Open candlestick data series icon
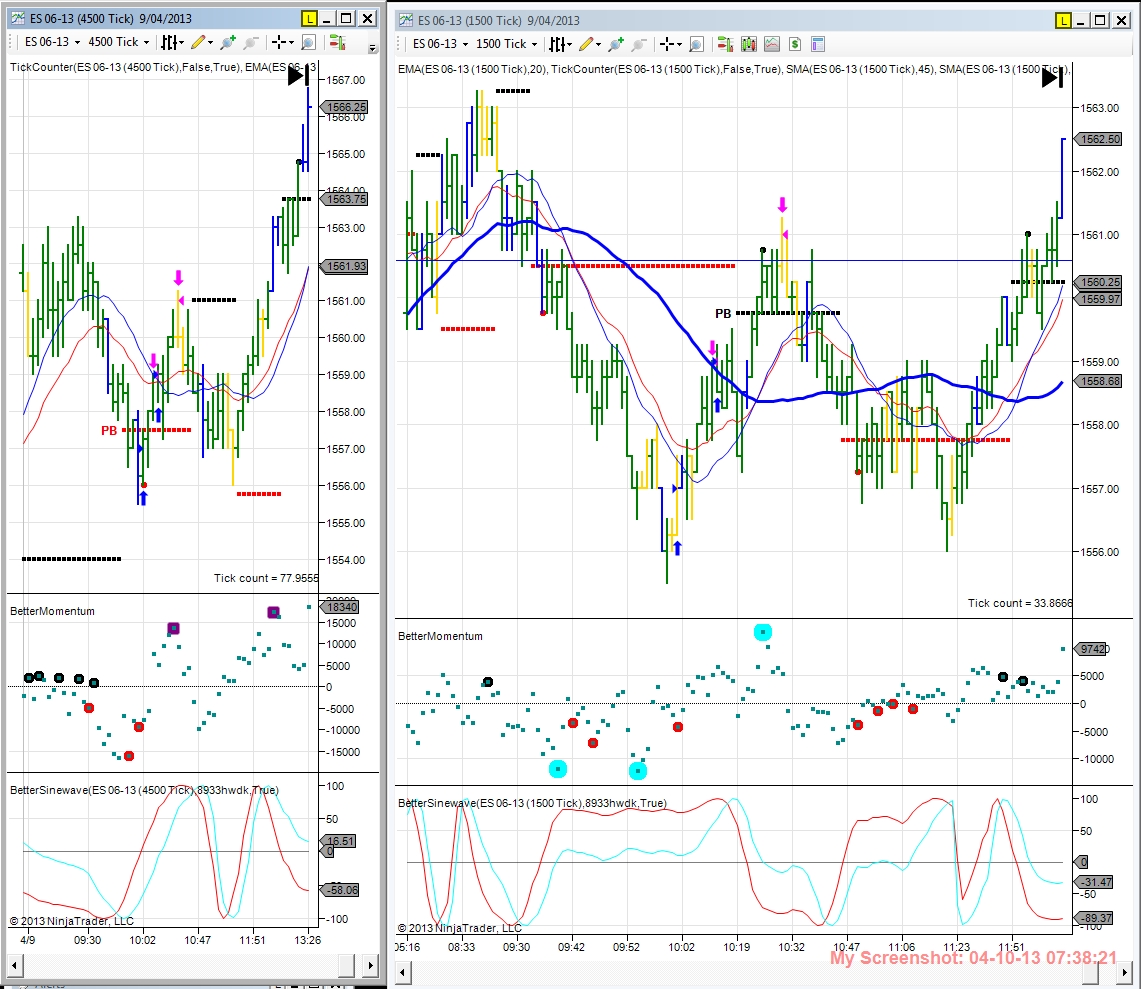 point(748,44)
